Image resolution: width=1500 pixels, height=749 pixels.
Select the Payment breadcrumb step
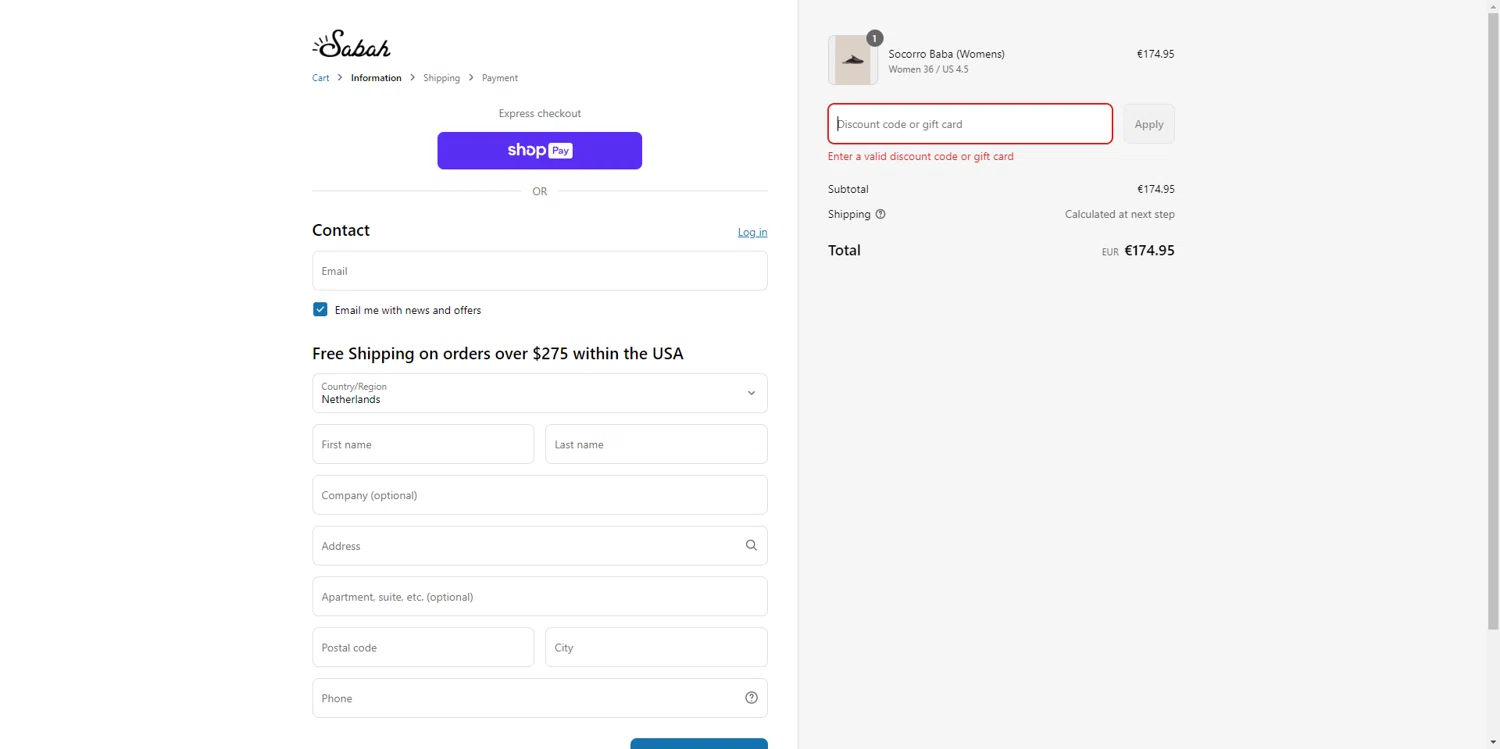[x=500, y=78]
